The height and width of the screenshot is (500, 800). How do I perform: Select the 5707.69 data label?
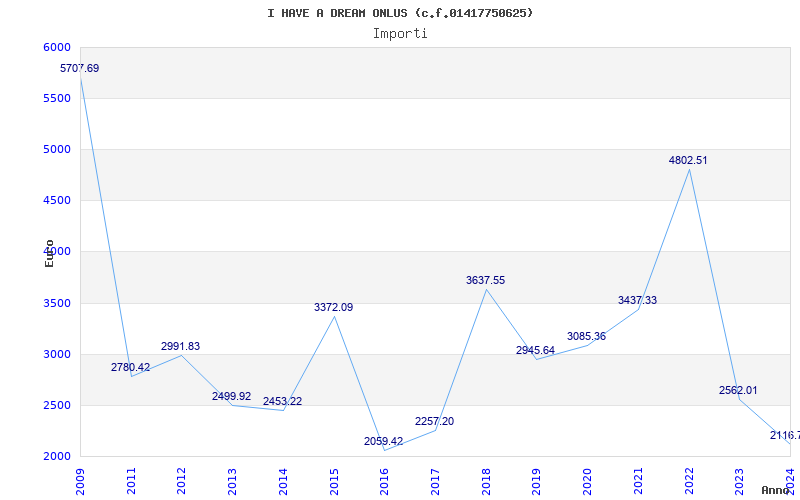pos(80,68)
